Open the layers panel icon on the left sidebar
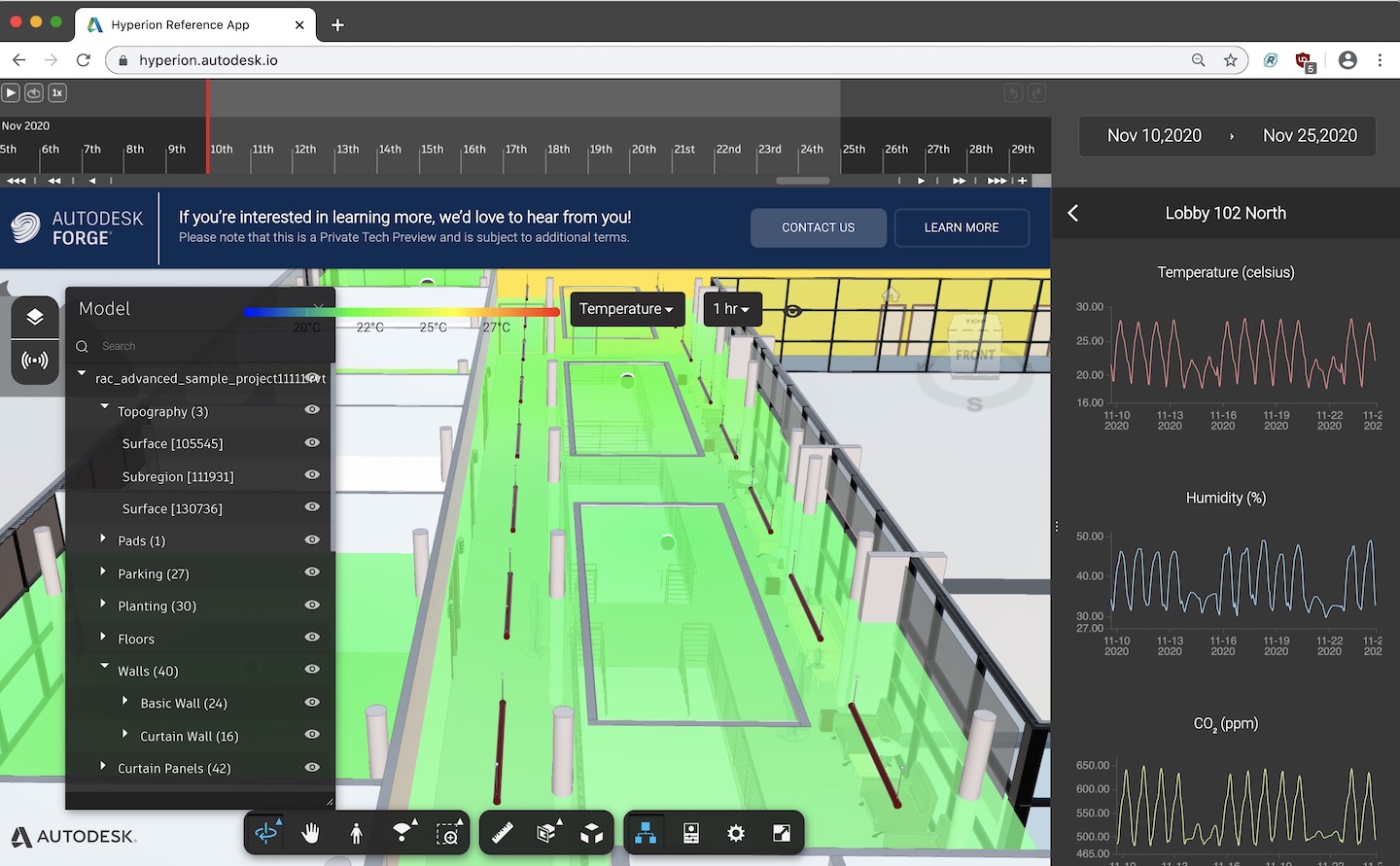Screen dimensions: 1400x866 [x=34, y=316]
